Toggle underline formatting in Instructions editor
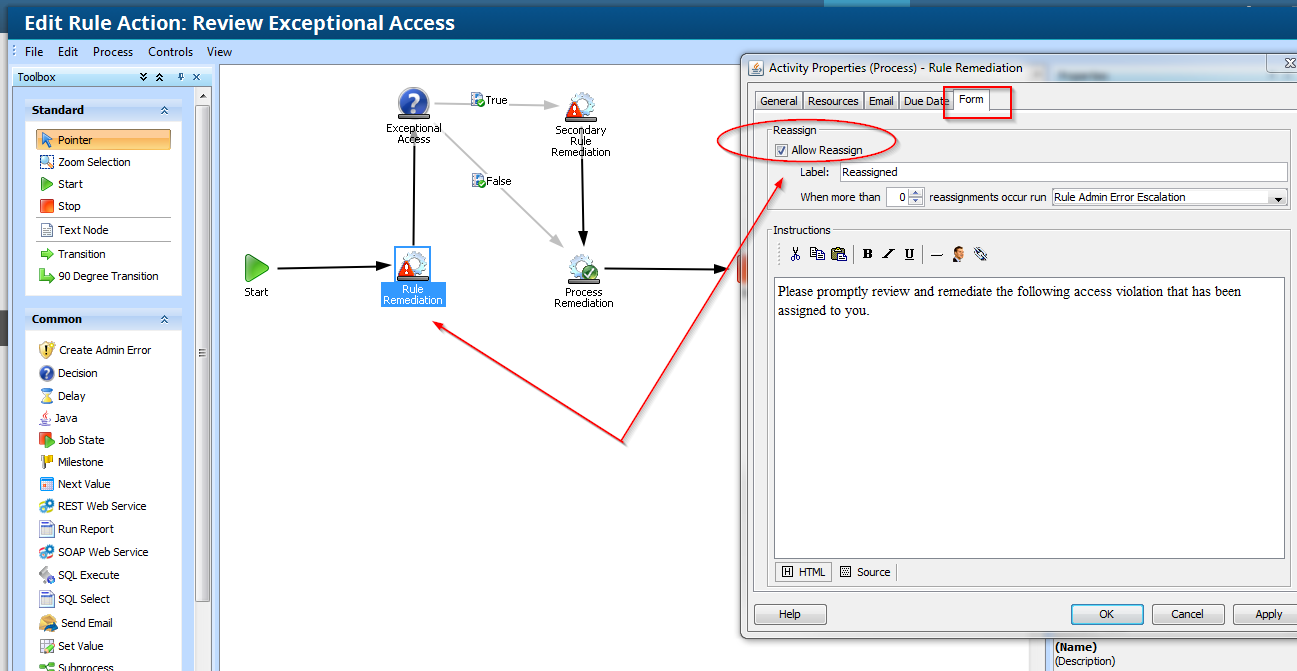The width and height of the screenshot is (1297, 671). [x=909, y=253]
